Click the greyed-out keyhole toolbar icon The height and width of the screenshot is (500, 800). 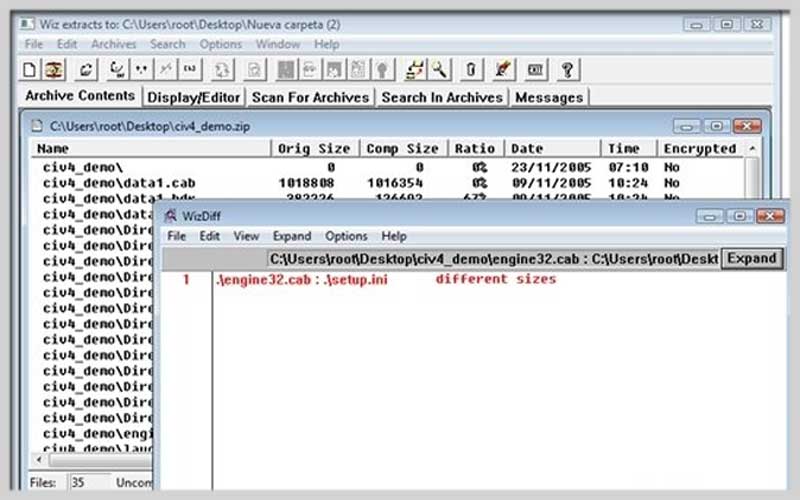pyautogui.click(x=383, y=69)
